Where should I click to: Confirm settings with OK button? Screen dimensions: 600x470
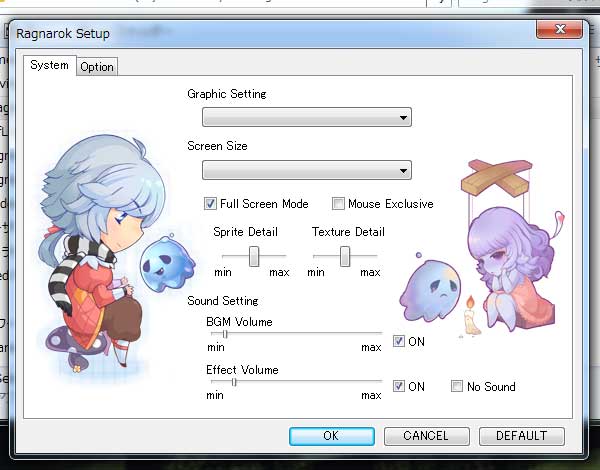tap(332, 436)
